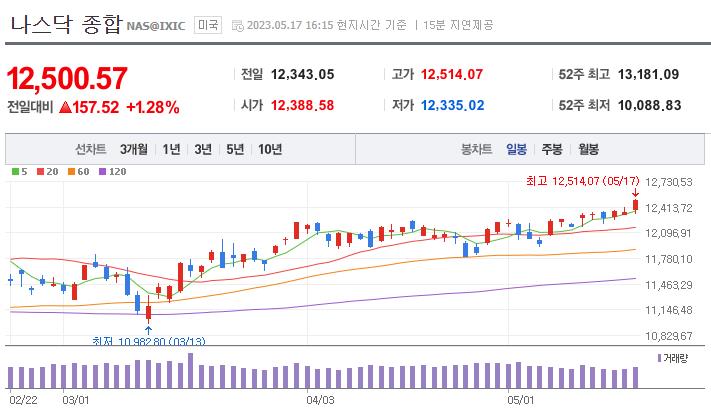Switch to 일봉 daily candle chart
The width and height of the screenshot is (711, 411).
click(x=516, y=149)
